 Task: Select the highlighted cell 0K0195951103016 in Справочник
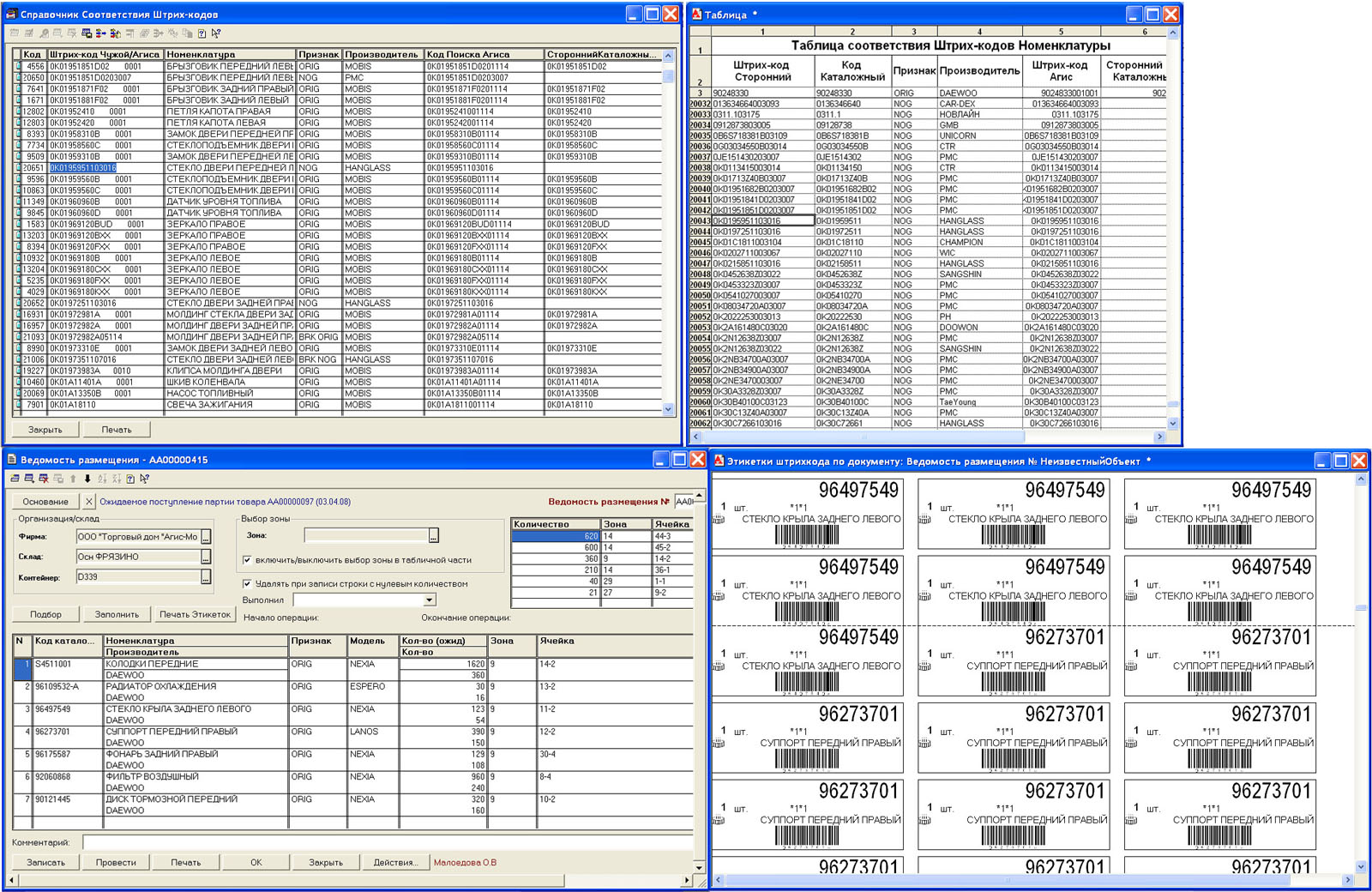(83, 168)
